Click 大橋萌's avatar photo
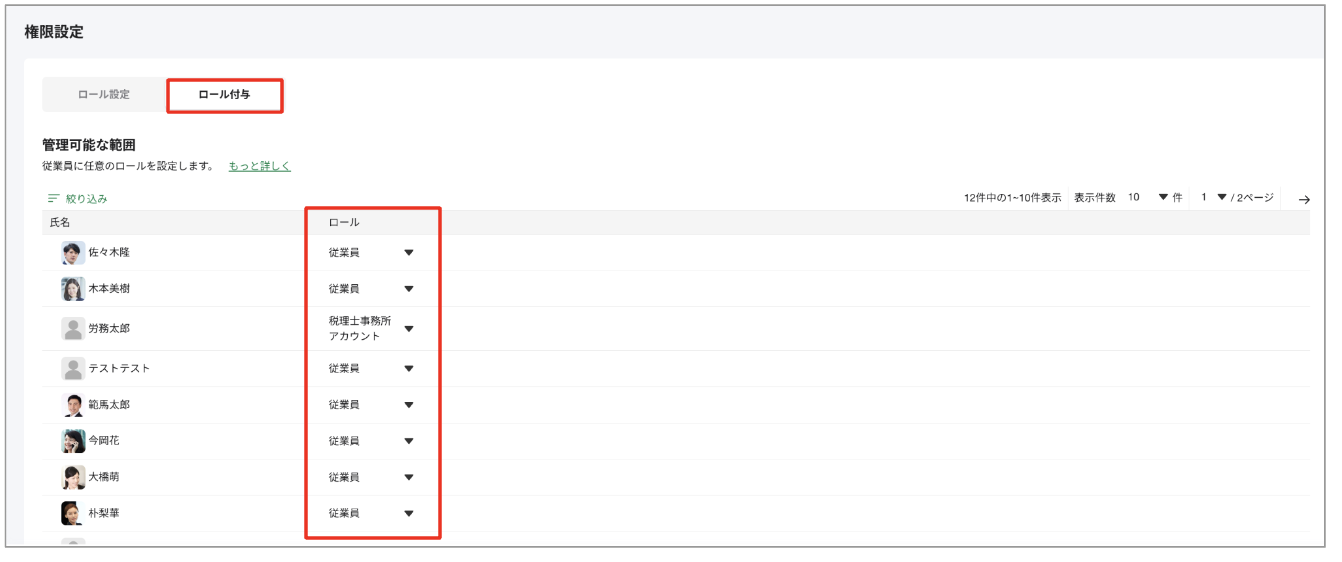 pos(70,477)
